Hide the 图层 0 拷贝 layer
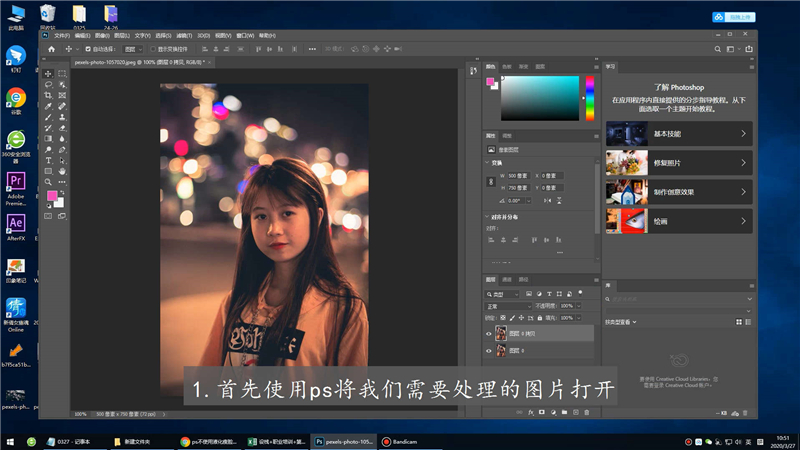The image size is (800, 450). (489, 334)
